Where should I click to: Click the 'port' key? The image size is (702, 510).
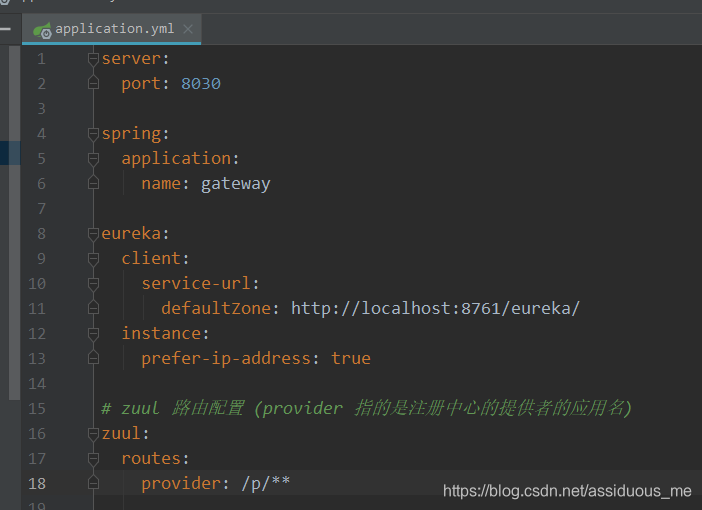(141, 84)
